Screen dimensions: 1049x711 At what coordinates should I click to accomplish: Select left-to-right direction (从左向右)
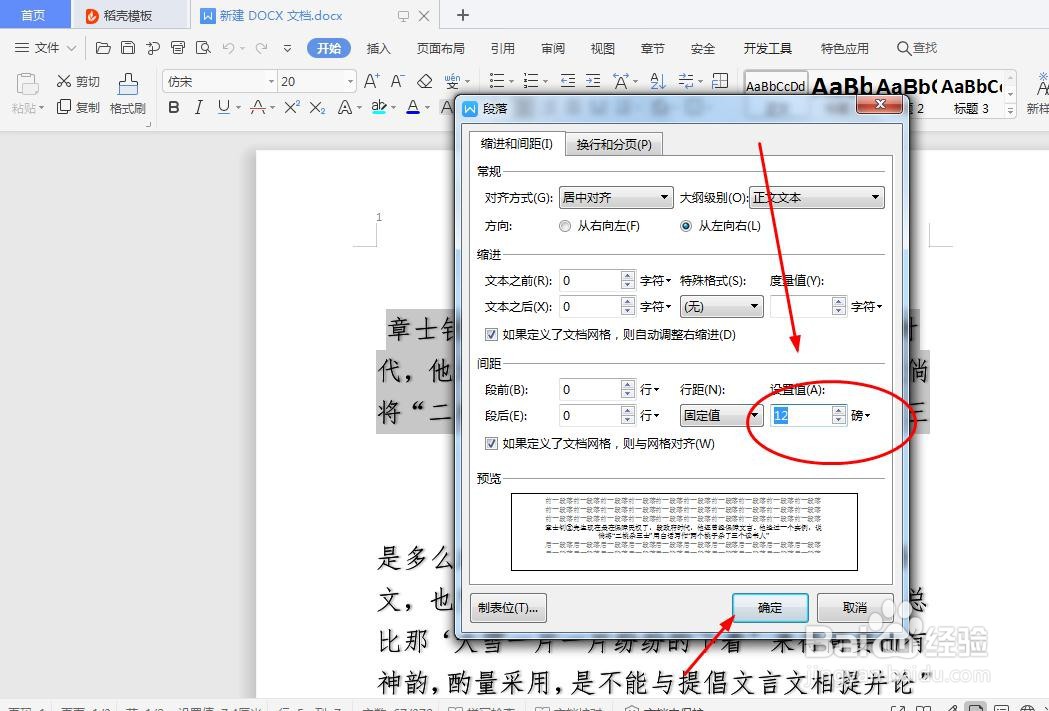686,226
